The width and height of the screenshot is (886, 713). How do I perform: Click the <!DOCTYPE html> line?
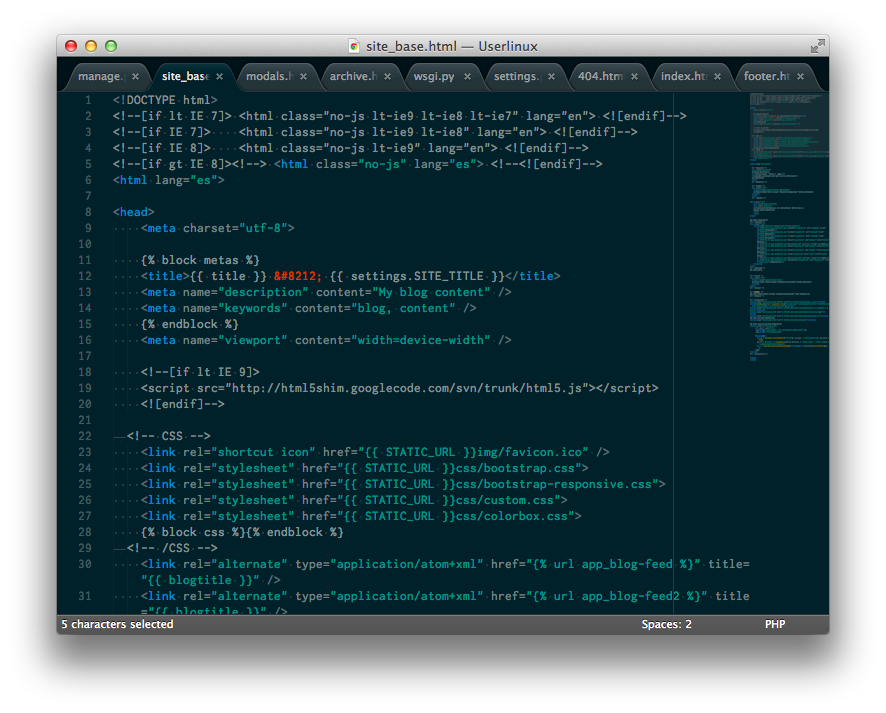[x=165, y=100]
